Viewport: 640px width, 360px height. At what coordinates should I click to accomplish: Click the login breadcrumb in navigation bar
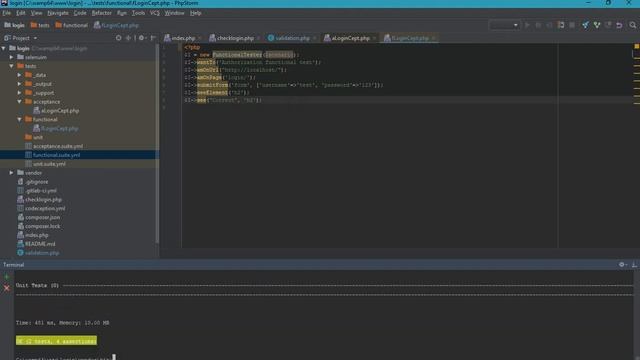[x=14, y=25]
